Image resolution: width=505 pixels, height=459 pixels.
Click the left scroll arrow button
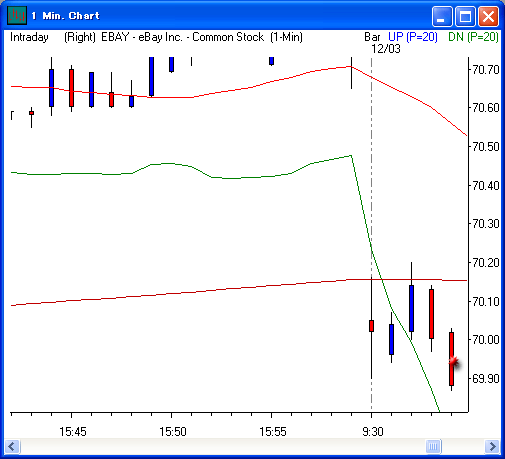12,446
